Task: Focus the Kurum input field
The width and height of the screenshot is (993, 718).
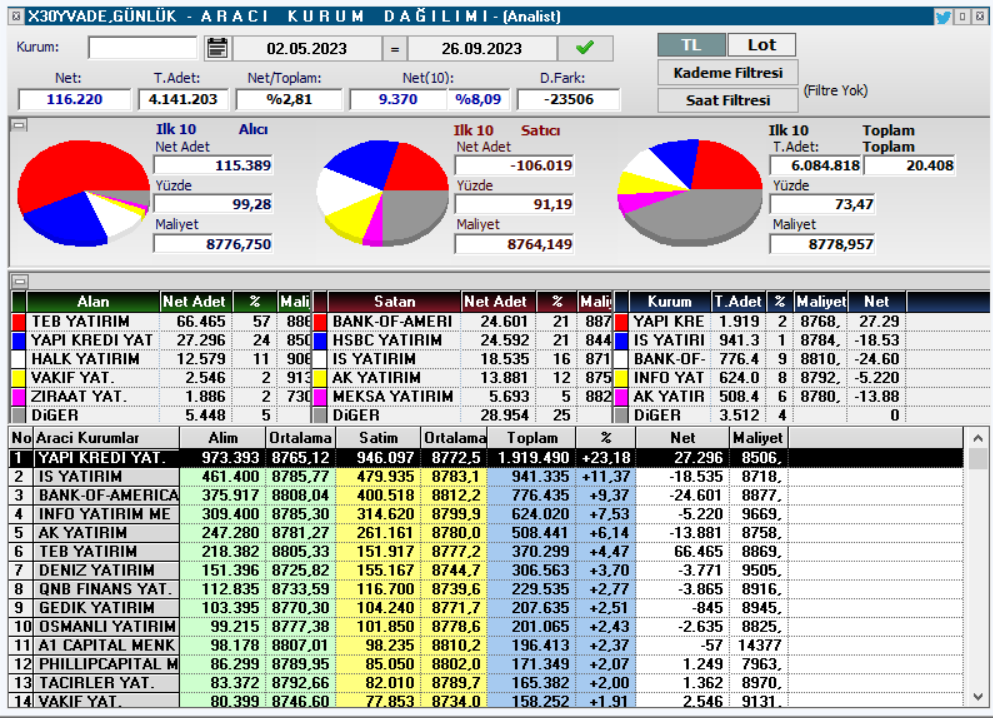Action: click(x=142, y=47)
